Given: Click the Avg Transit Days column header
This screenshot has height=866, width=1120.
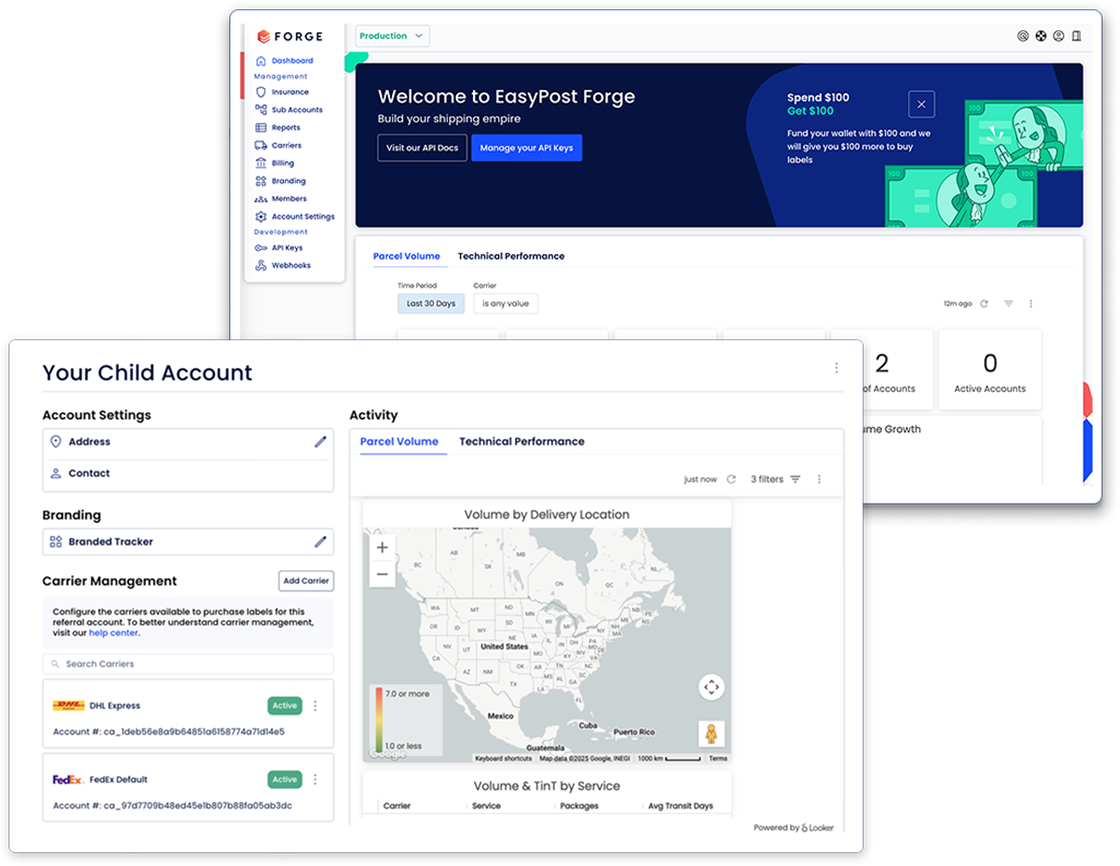Looking at the screenshot, I should [x=680, y=806].
